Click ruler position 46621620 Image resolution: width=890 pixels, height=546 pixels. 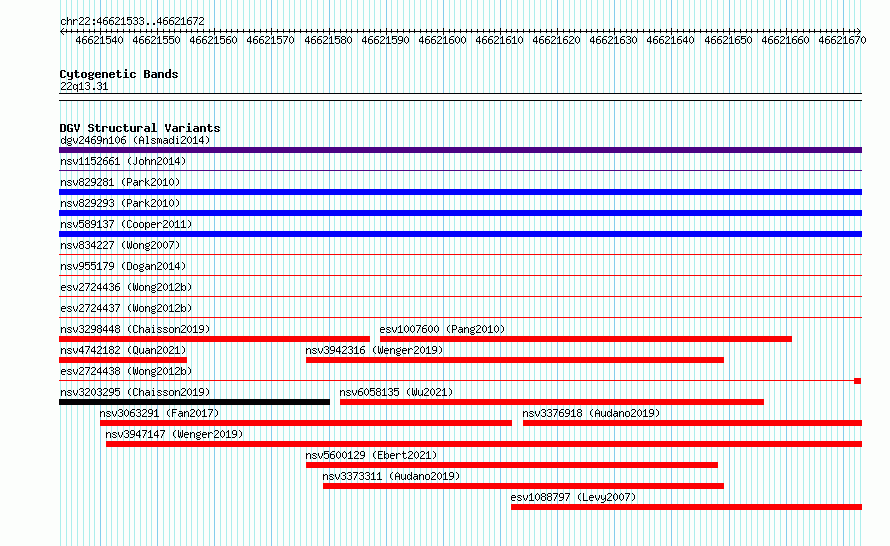556,40
